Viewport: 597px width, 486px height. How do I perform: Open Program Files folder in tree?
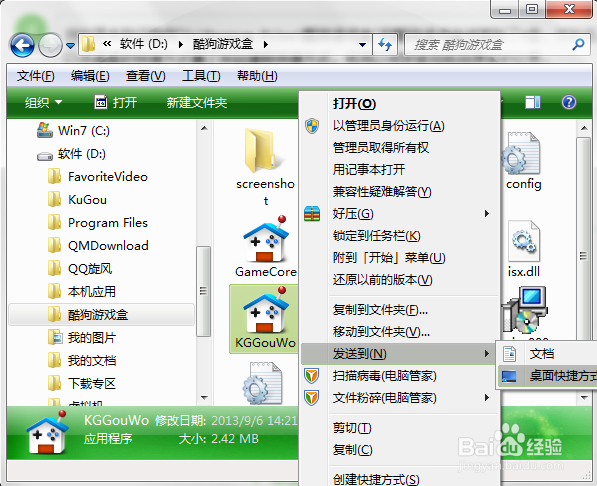point(98,223)
